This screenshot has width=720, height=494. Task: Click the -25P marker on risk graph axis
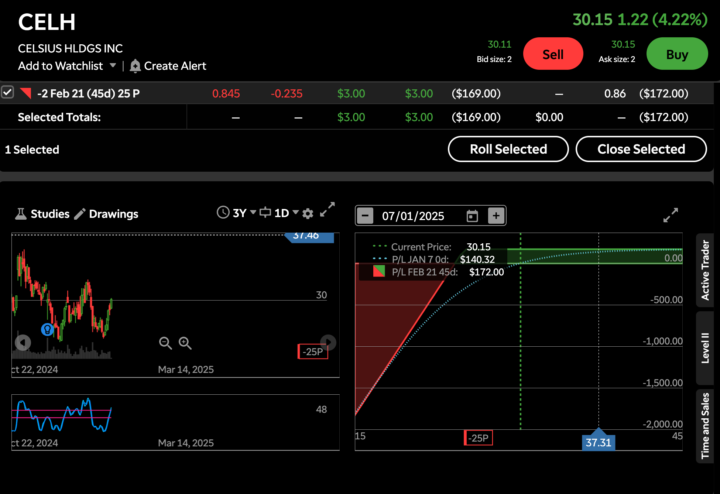pos(478,438)
